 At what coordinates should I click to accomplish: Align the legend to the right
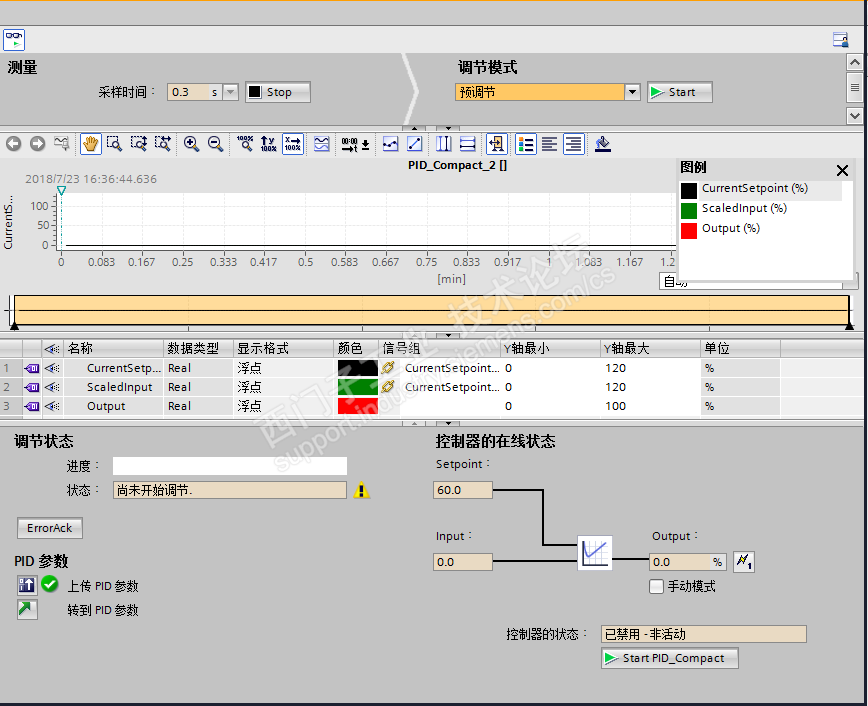[574, 144]
